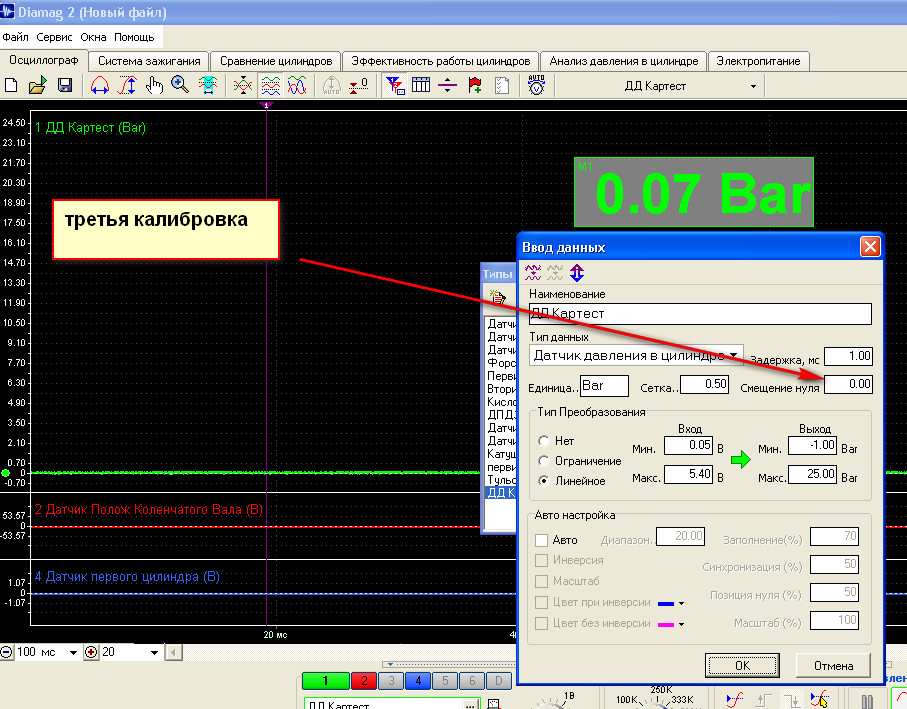Click the AUTO voltage toolbar icon
This screenshot has width=907, height=709.
point(536,85)
